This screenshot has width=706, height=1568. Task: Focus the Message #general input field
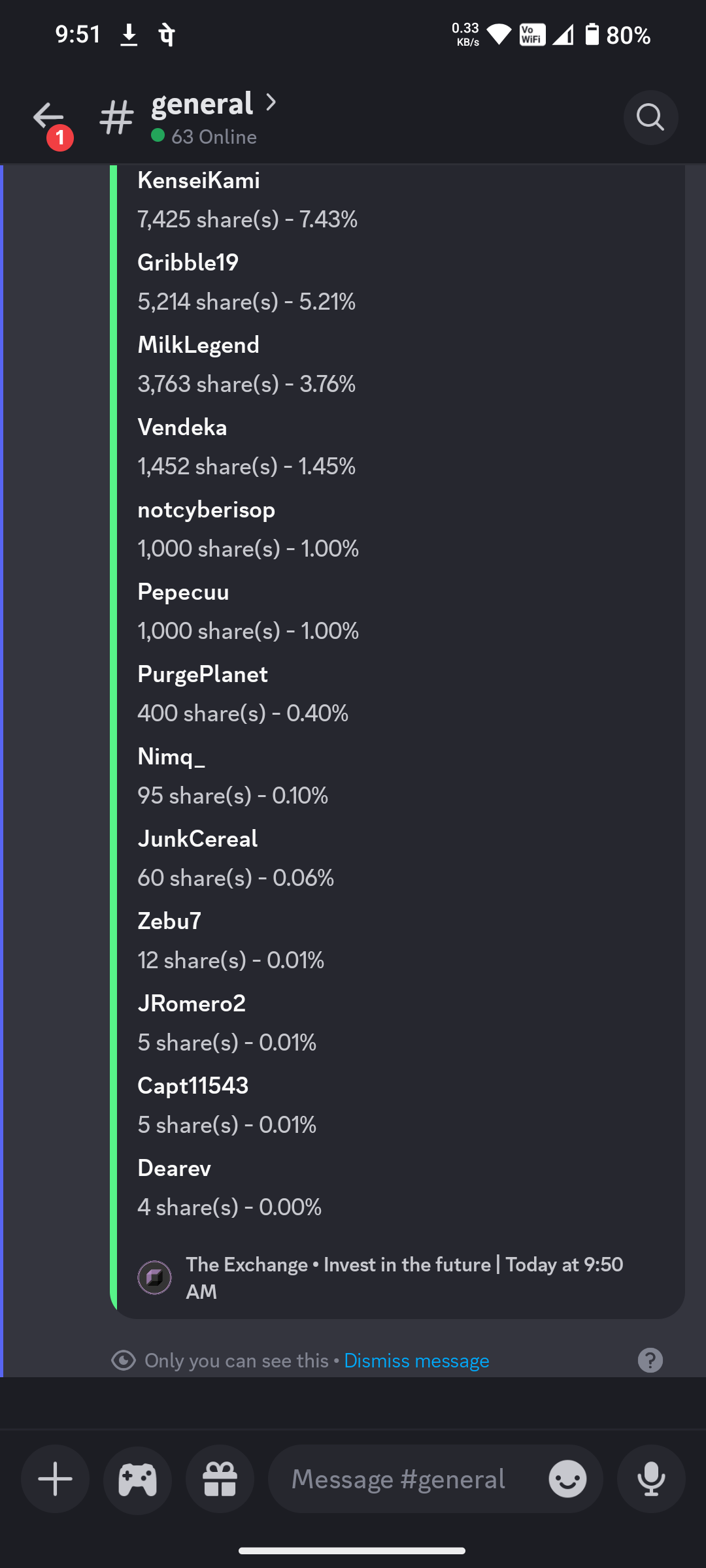(x=399, y=1478)
